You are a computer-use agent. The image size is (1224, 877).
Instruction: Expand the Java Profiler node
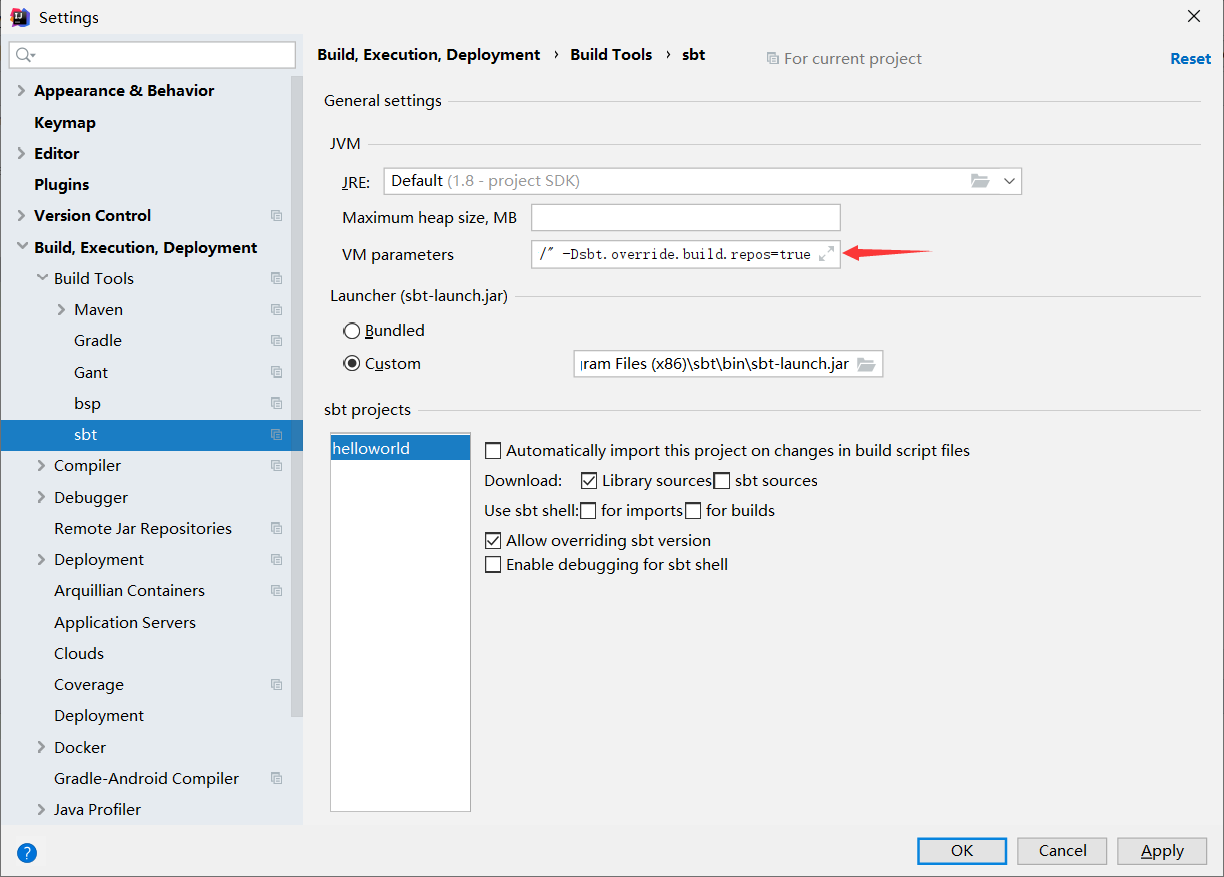point(41,810)
